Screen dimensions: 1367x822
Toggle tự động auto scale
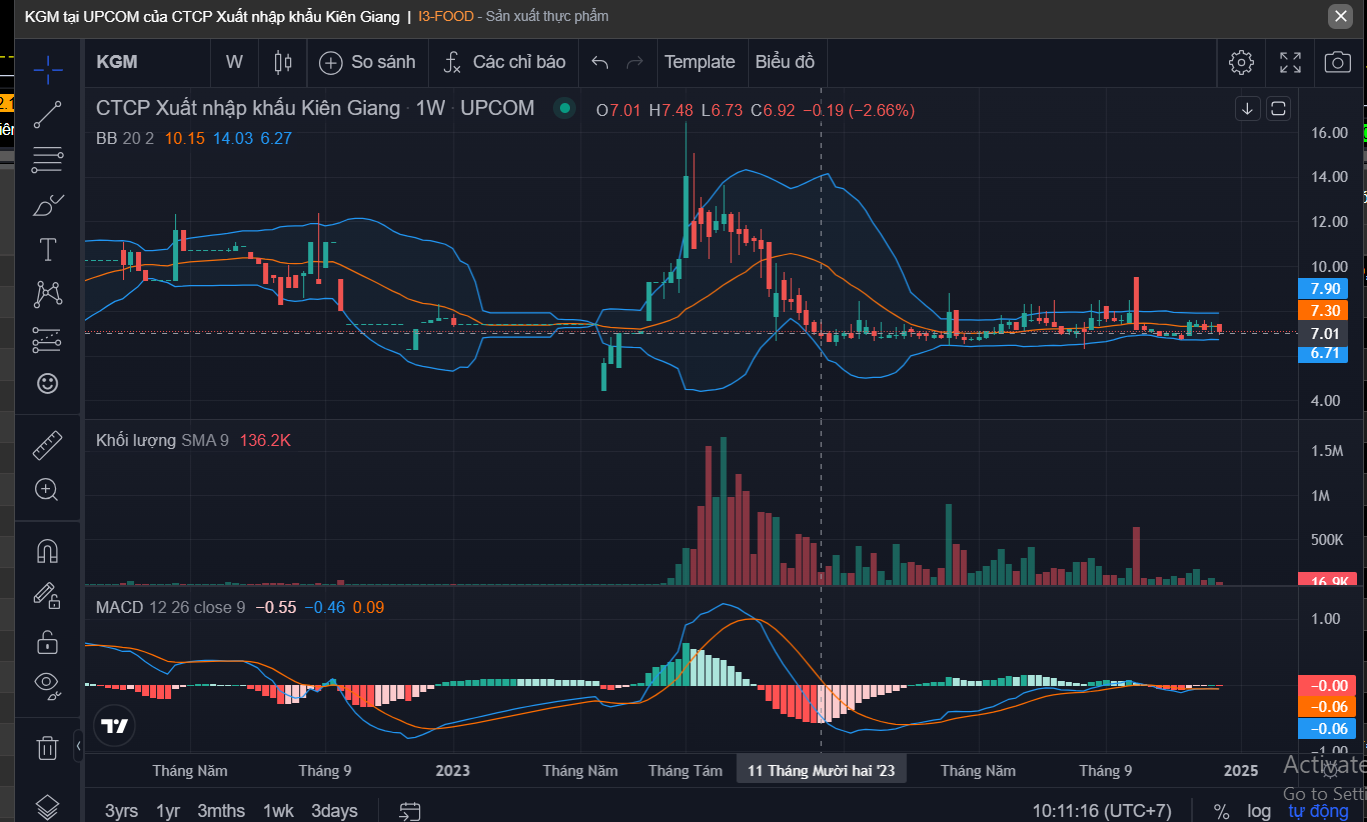[x=1318, y=811]
